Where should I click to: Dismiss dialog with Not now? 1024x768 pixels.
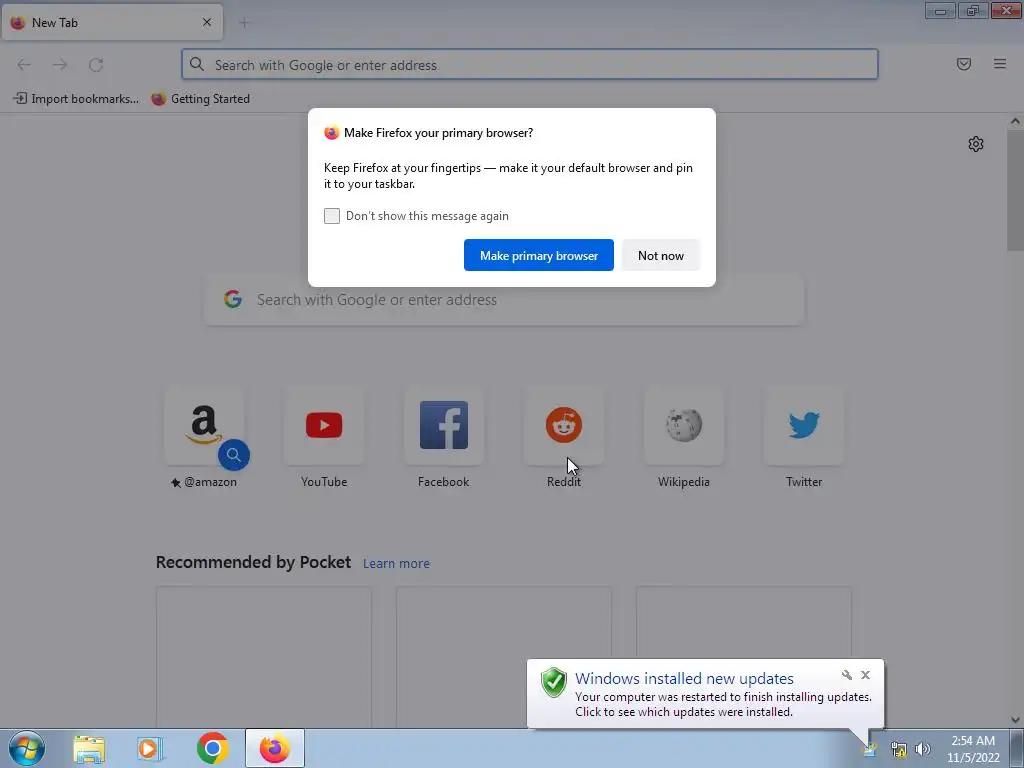(661, 255)
